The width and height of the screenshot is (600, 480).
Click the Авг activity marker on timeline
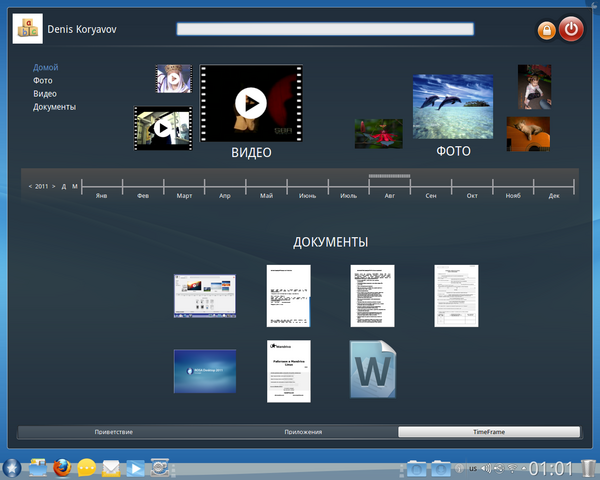coord(389,177)
